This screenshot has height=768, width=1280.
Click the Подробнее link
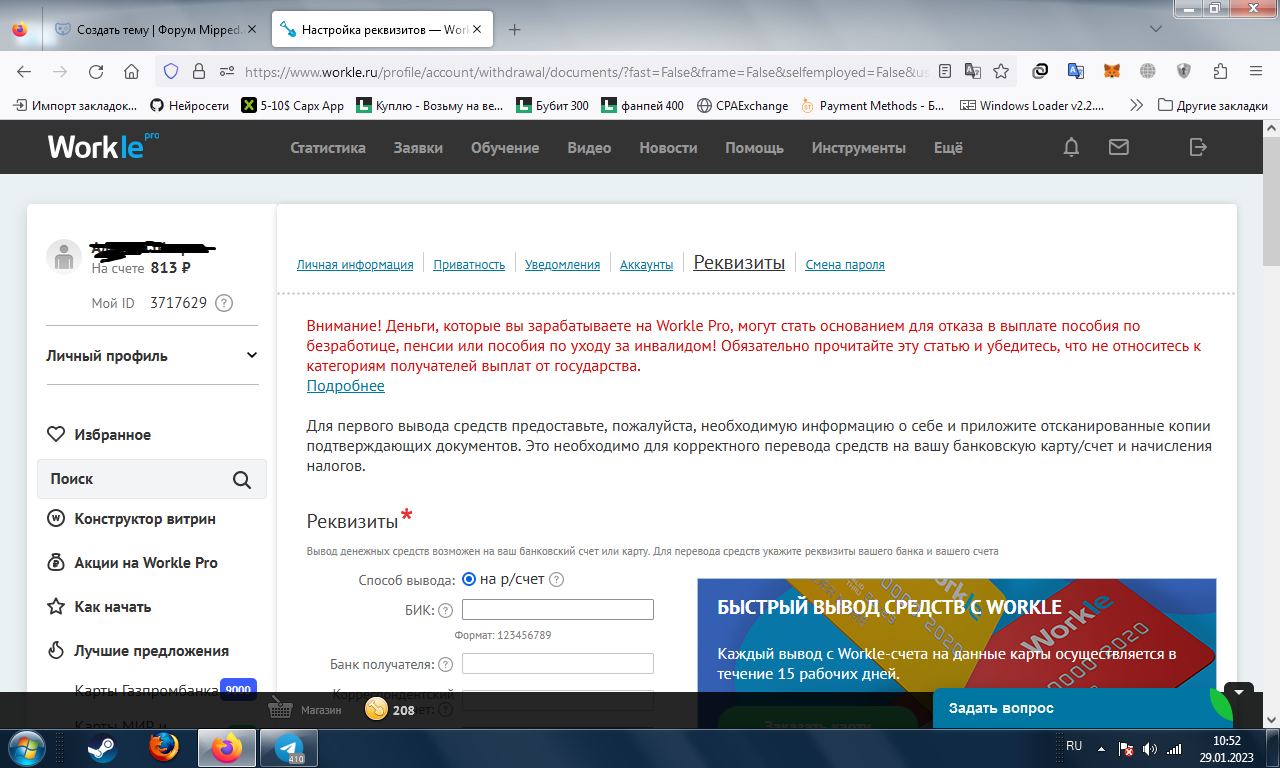point(345,386)
